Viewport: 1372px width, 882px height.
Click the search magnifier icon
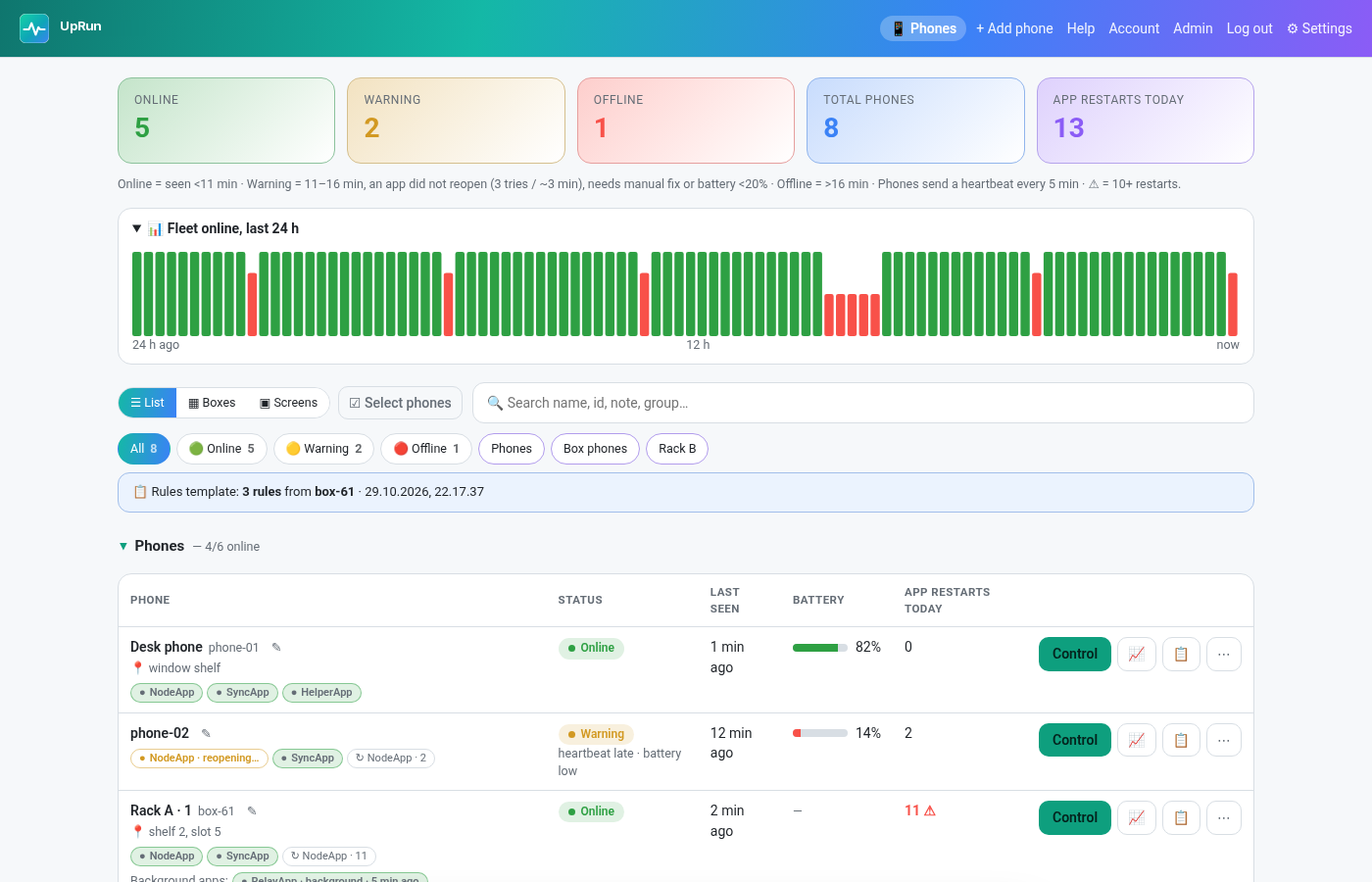pyautogui.click(x=495, y=403)
